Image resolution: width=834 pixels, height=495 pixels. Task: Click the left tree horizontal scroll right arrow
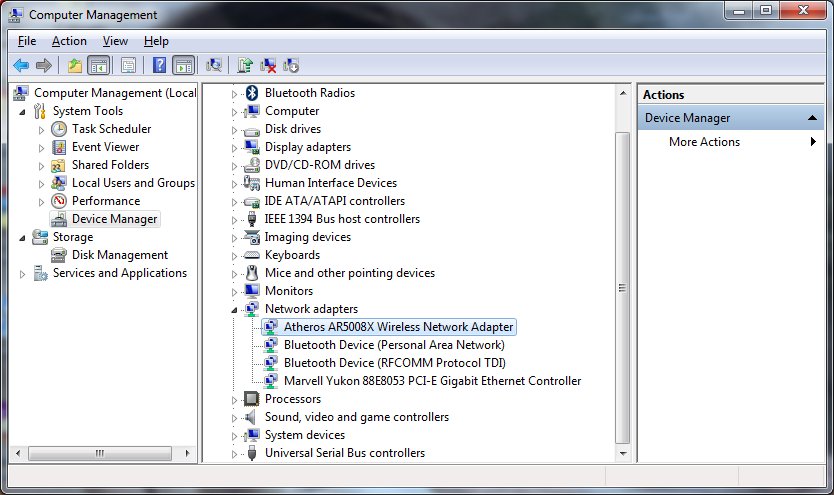187,454
